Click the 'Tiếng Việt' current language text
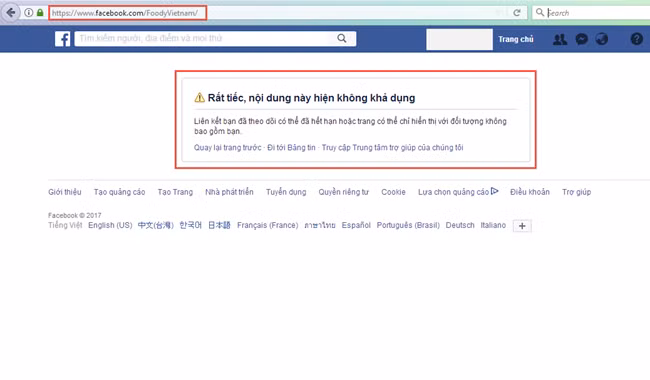 tap(65, 225)
